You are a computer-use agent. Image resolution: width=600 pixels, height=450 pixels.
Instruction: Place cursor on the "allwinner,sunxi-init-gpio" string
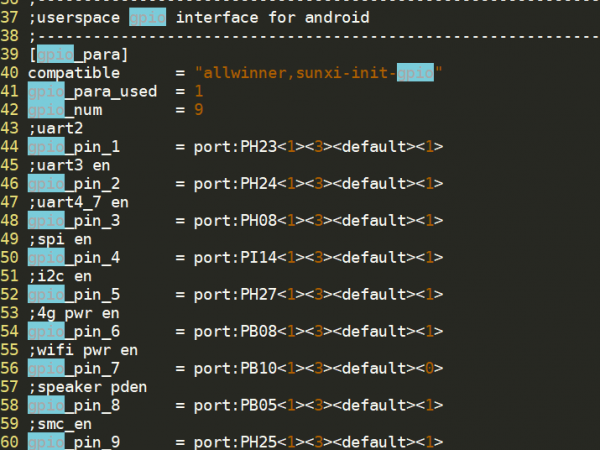318,73
